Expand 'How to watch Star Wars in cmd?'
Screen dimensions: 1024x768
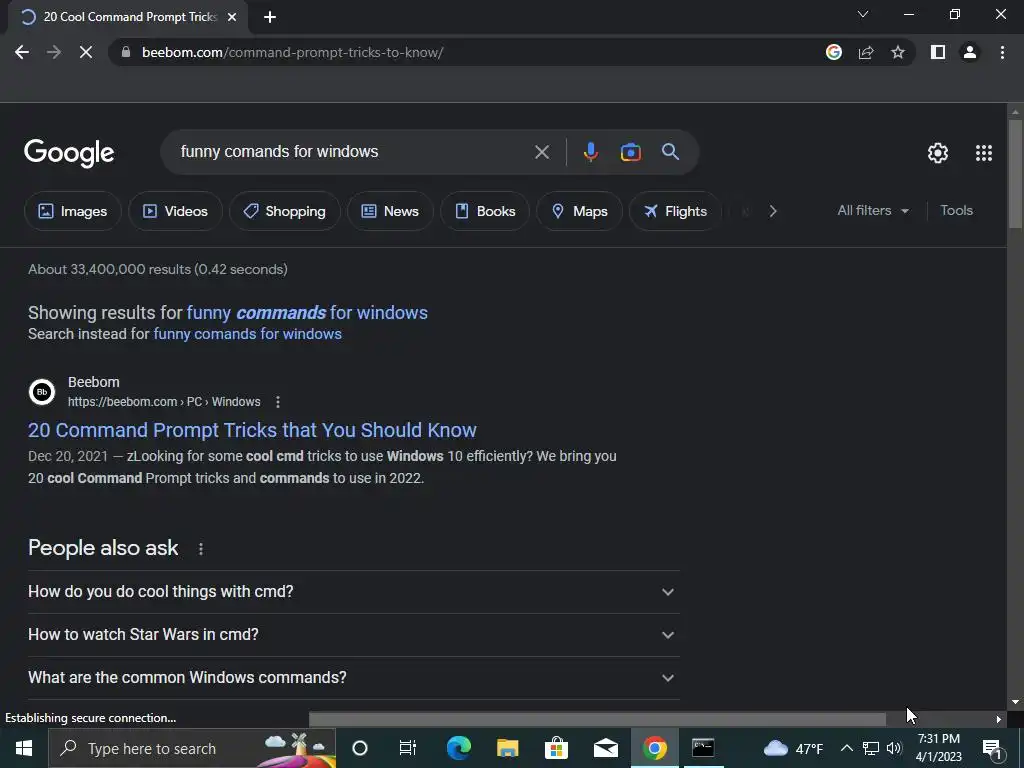point(353,635)
